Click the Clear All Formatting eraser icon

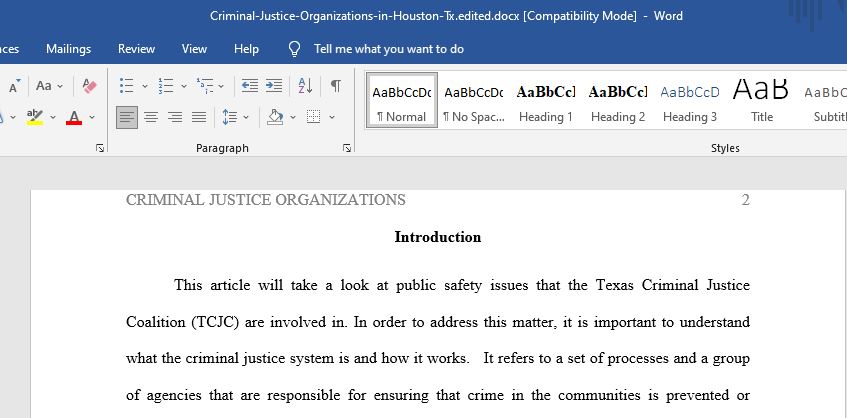tap(89, 85)
